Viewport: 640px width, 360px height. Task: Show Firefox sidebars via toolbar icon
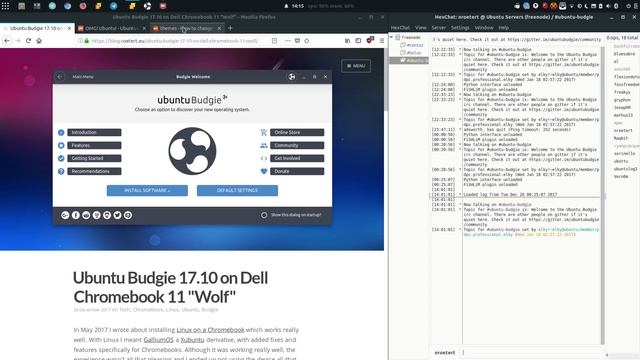click(358, 41)
